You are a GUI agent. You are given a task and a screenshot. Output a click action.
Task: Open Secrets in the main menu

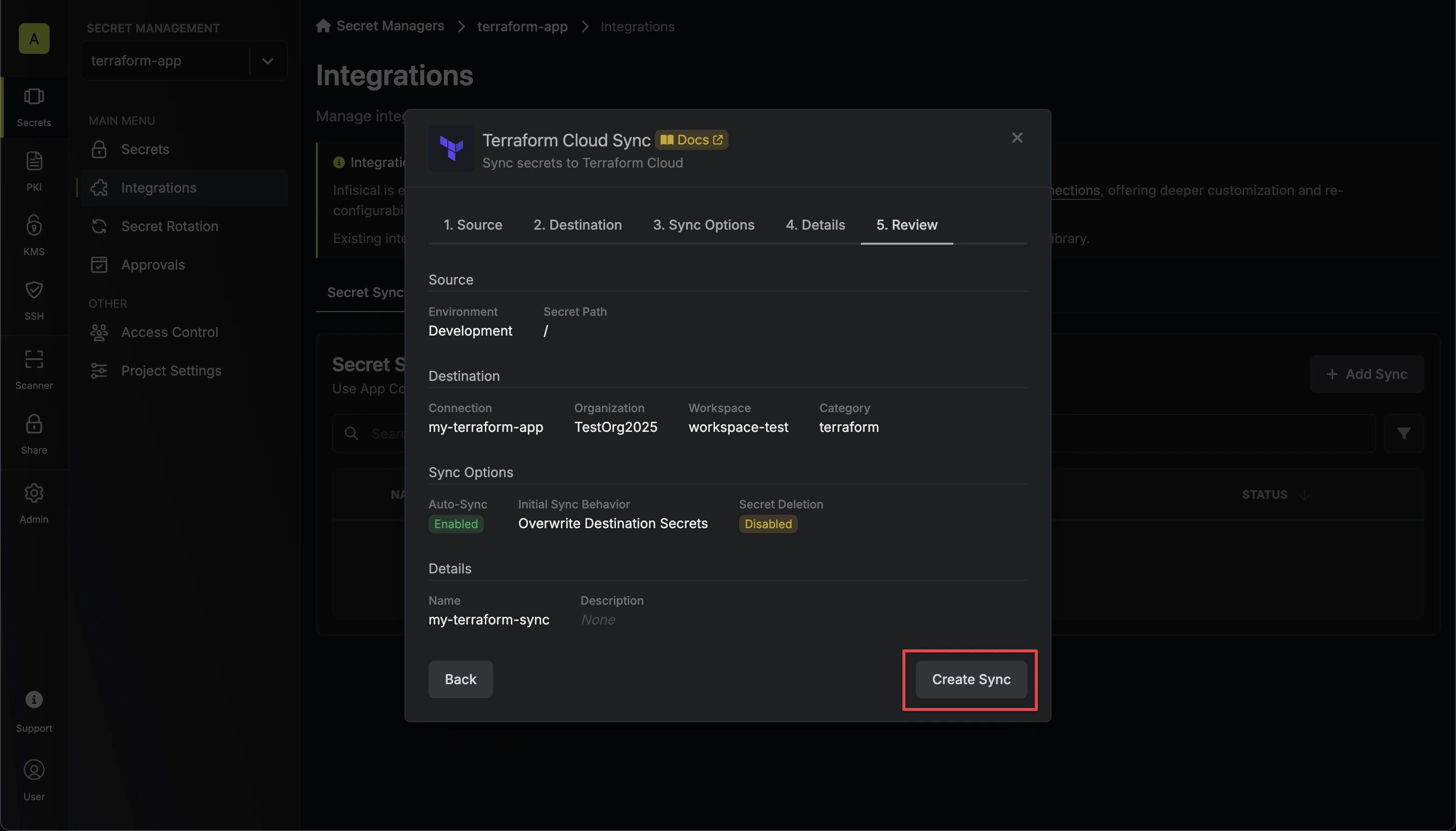(184, 149)
